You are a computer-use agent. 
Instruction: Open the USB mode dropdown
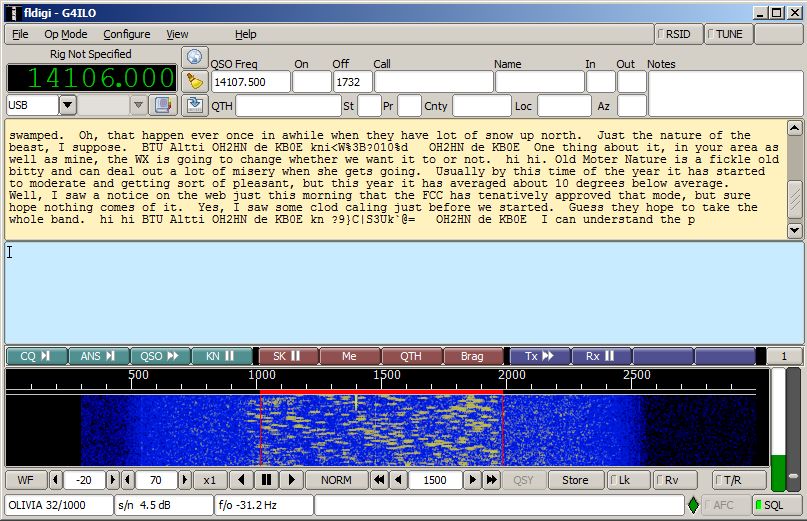67,106
